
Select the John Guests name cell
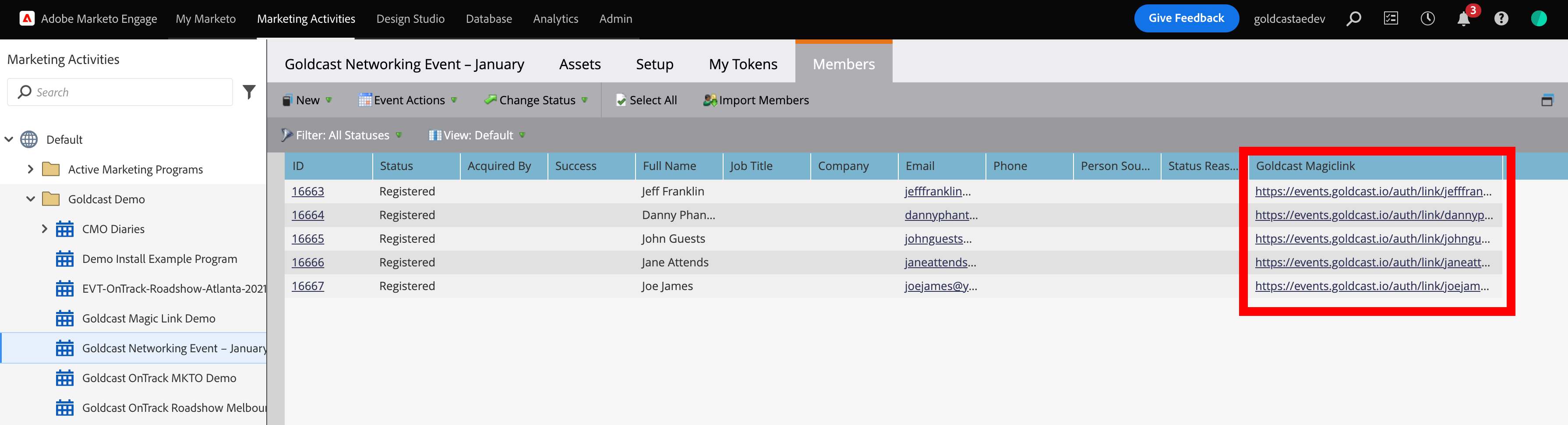point(673,239)
